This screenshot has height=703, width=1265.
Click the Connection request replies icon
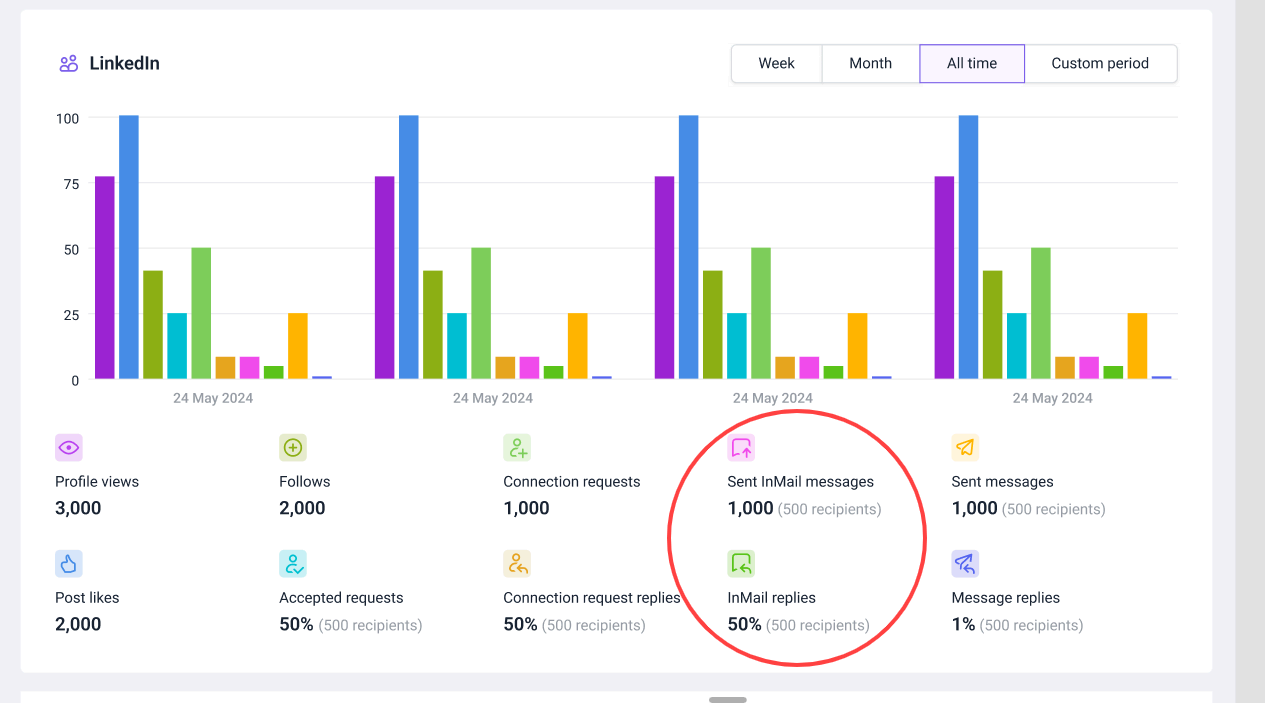(x=517, y=564)
